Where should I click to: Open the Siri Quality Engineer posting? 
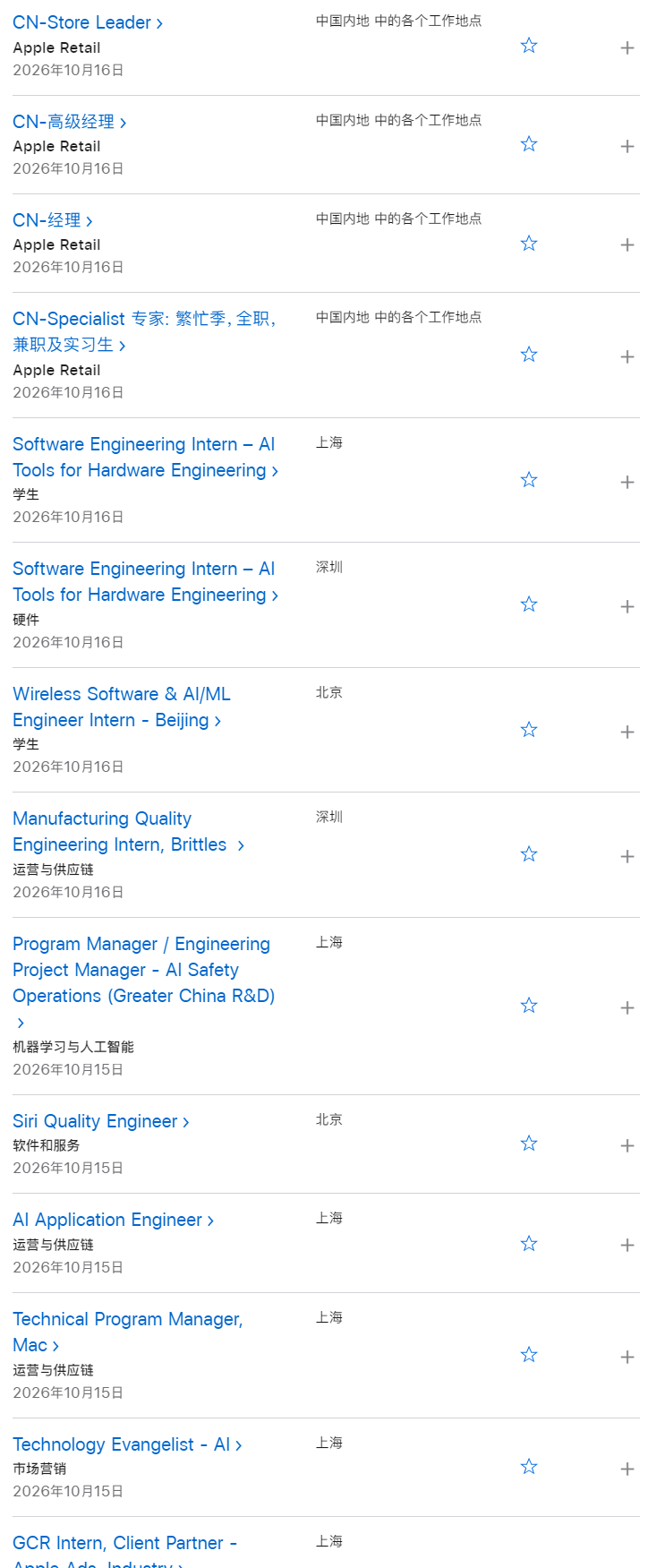[101, 1121]
